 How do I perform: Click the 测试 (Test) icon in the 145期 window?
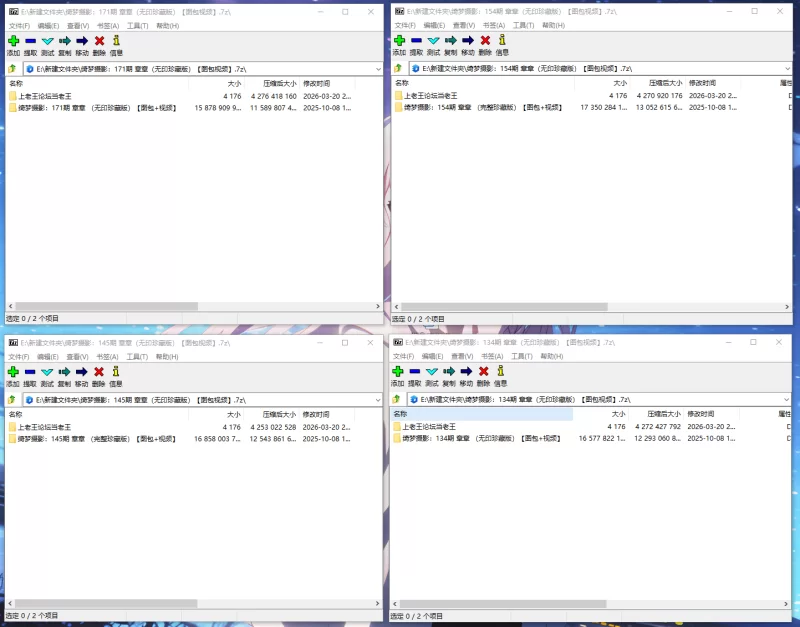point(47,372)
